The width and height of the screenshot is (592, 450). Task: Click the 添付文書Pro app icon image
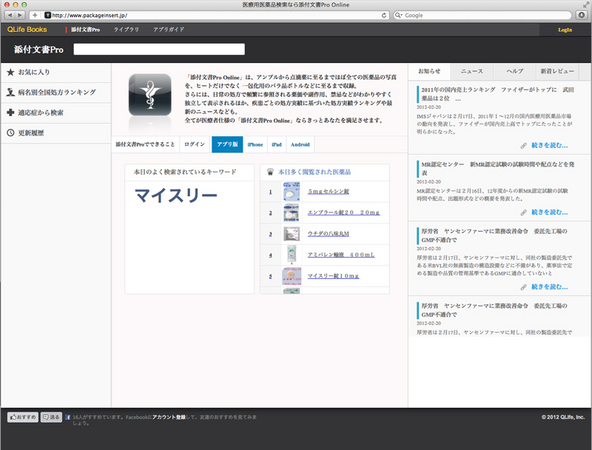(150, 95)
